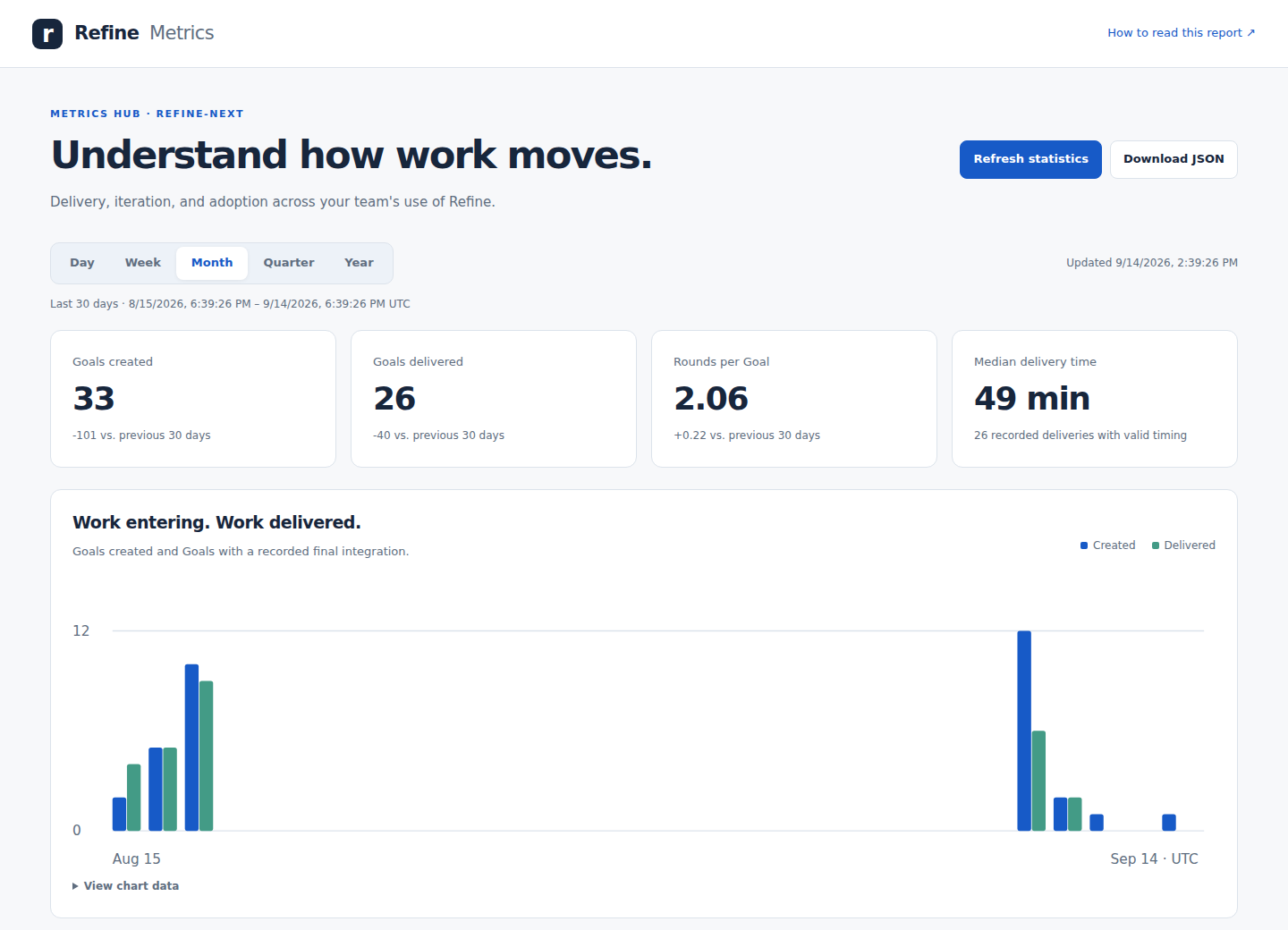Click the green Delivered legend swatch
This screenshot has width=1288, height=930.
pyautogui.click(x=1156, y=545)
